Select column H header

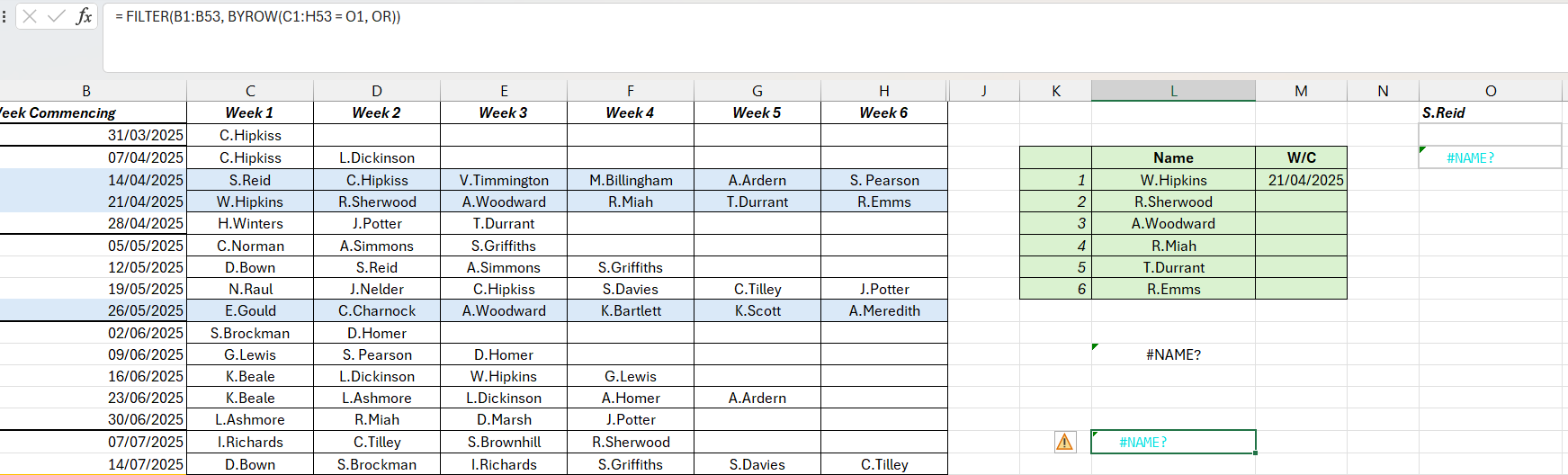pos(884,91)
